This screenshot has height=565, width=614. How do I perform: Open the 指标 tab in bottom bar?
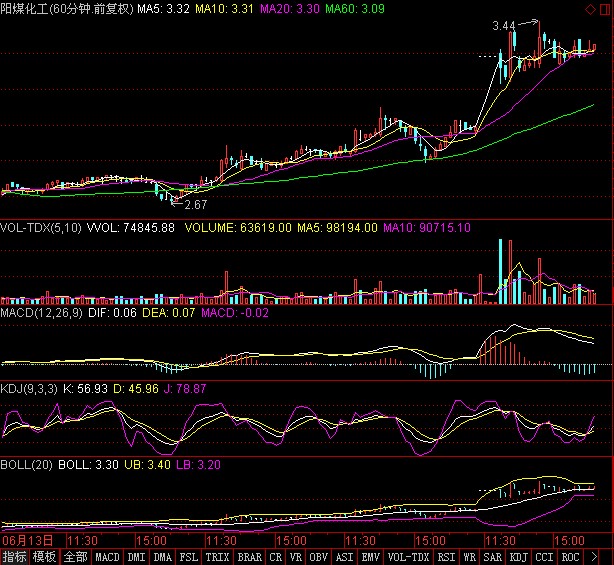14,557
